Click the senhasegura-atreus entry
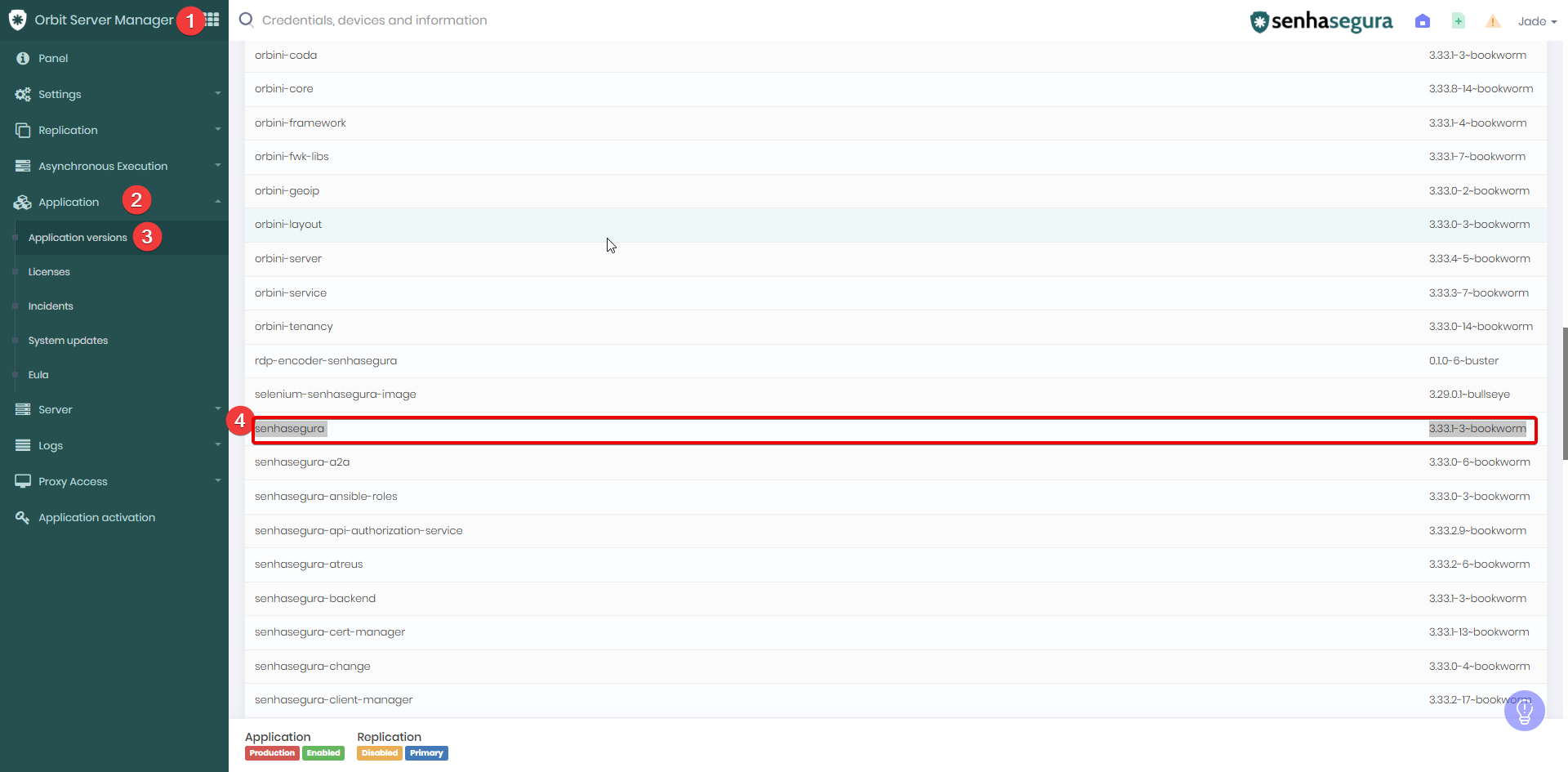The width and height of the screenshot is (1568, 772). tap(308, 564)
